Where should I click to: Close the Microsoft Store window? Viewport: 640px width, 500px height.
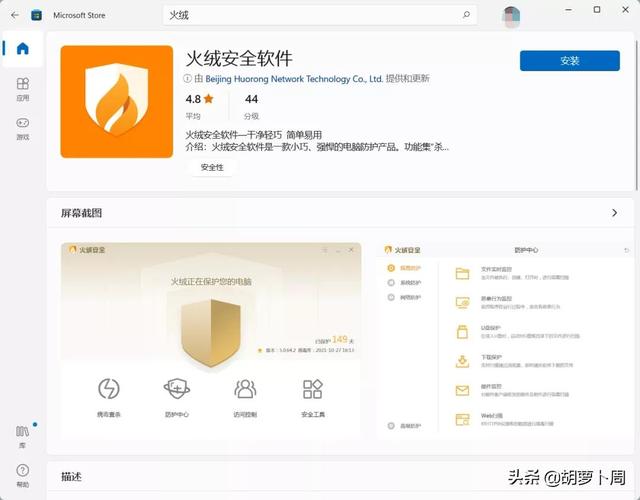point(625,10)
